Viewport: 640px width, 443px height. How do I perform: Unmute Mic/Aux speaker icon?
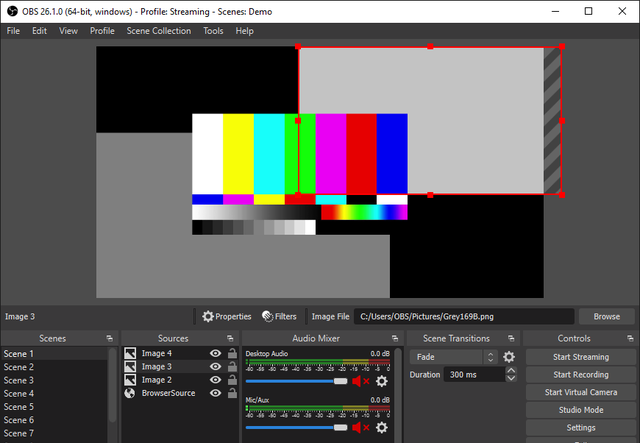(x=360, y=427)
